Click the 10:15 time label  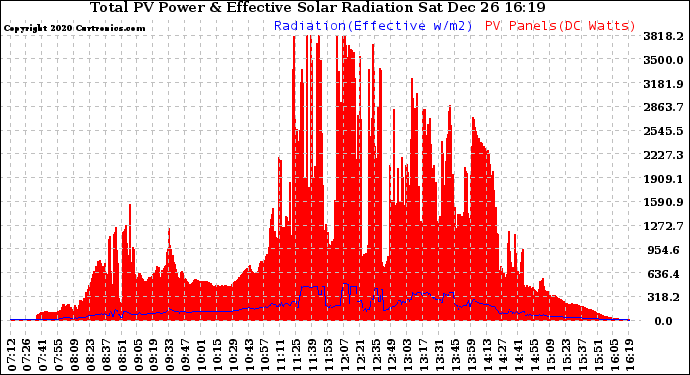click(x=217, y=355)
